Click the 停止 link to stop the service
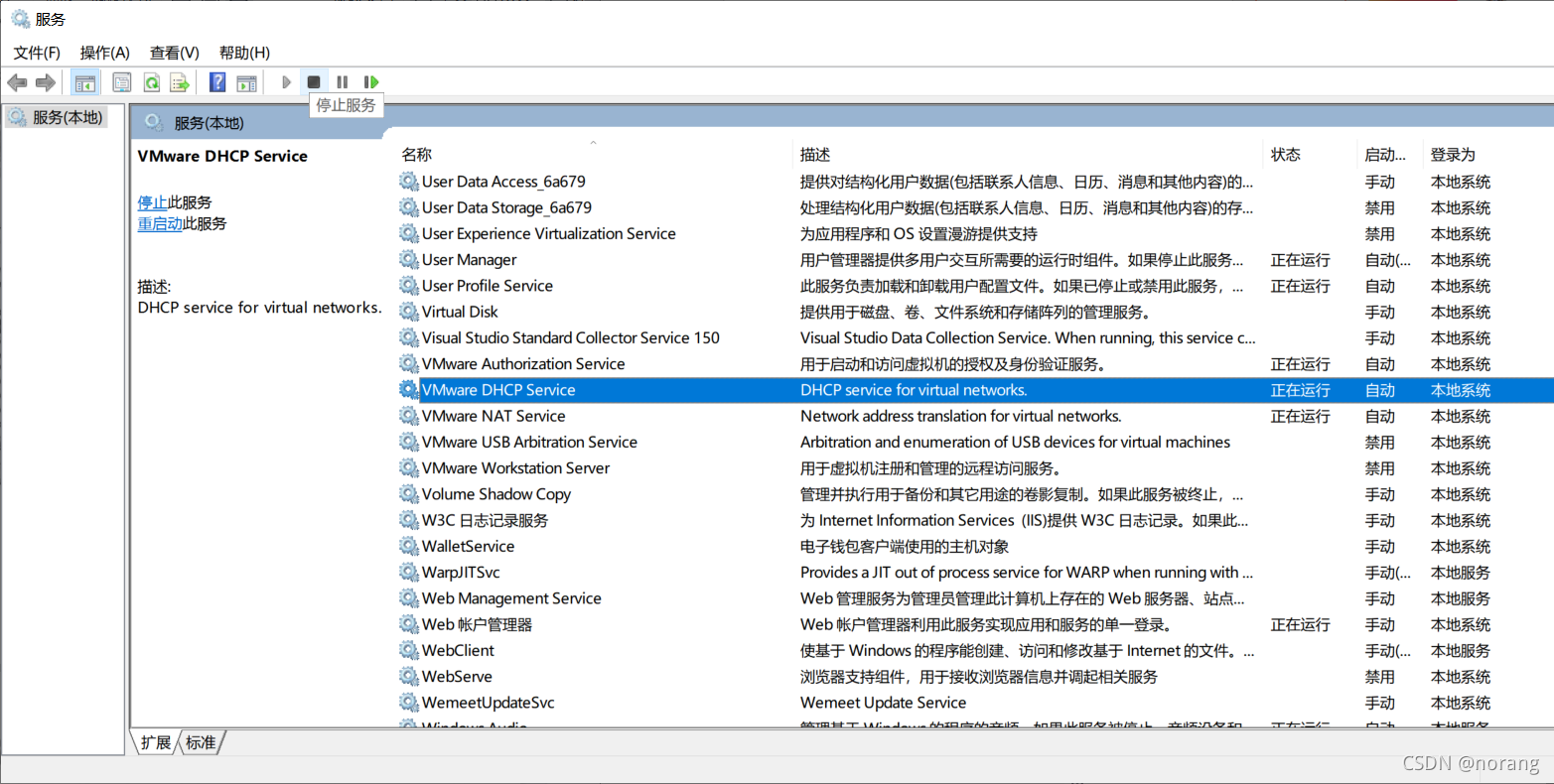Image resolution: width=1554 pixels, height=784 pixels. [152, 202]
